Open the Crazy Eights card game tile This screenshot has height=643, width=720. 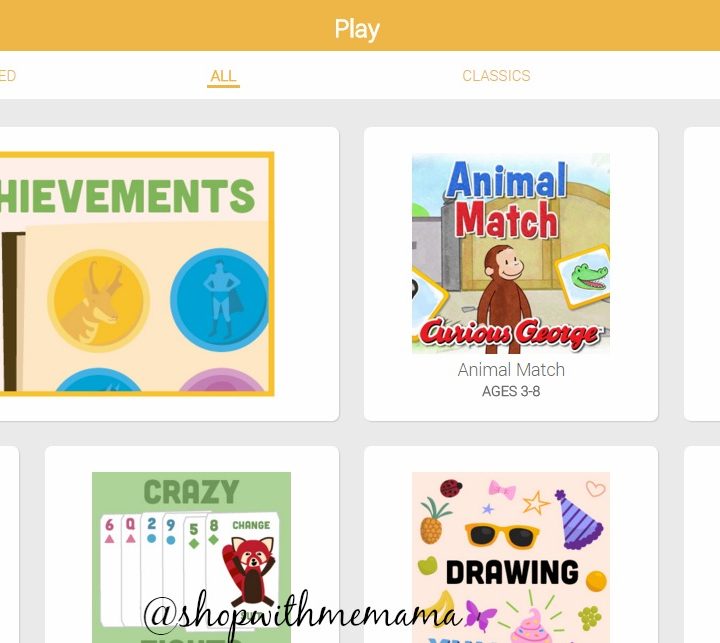click(x=191, y=557)
